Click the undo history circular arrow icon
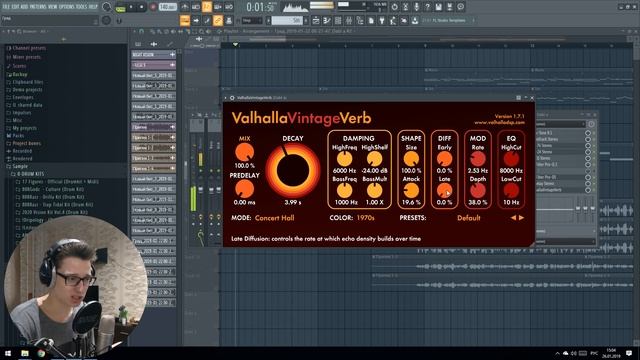This screenshot has width=640, height=360. (394, 7)
